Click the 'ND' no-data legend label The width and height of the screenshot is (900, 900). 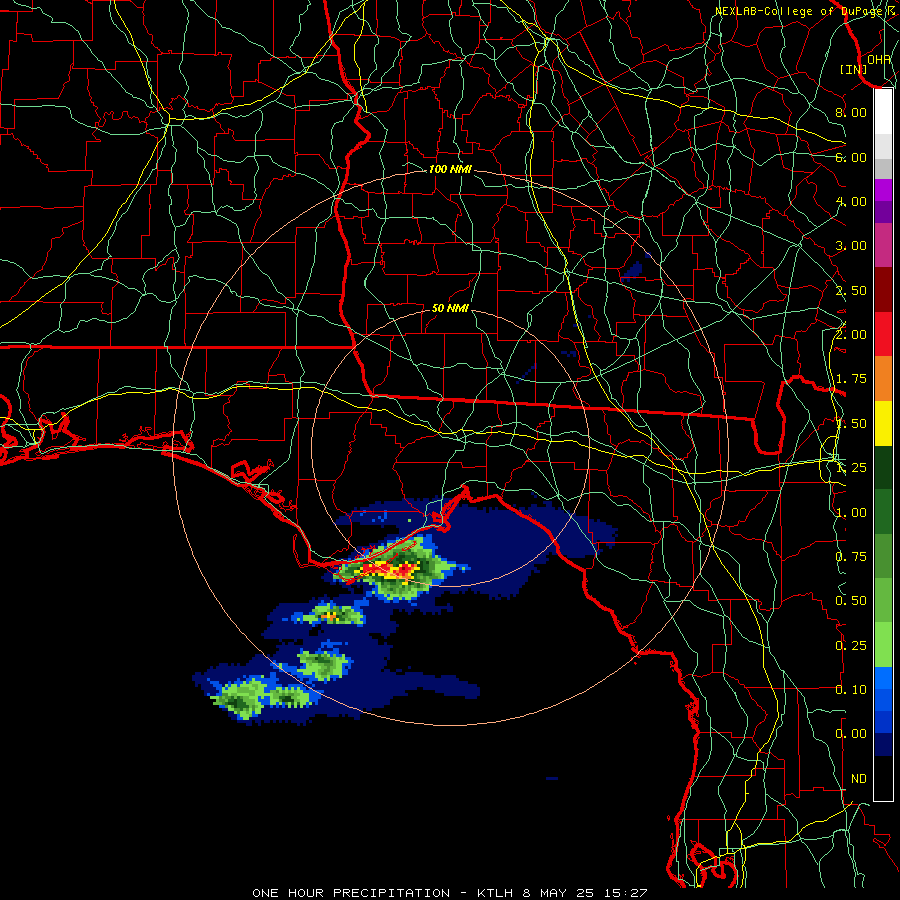(x=859, y=779)
